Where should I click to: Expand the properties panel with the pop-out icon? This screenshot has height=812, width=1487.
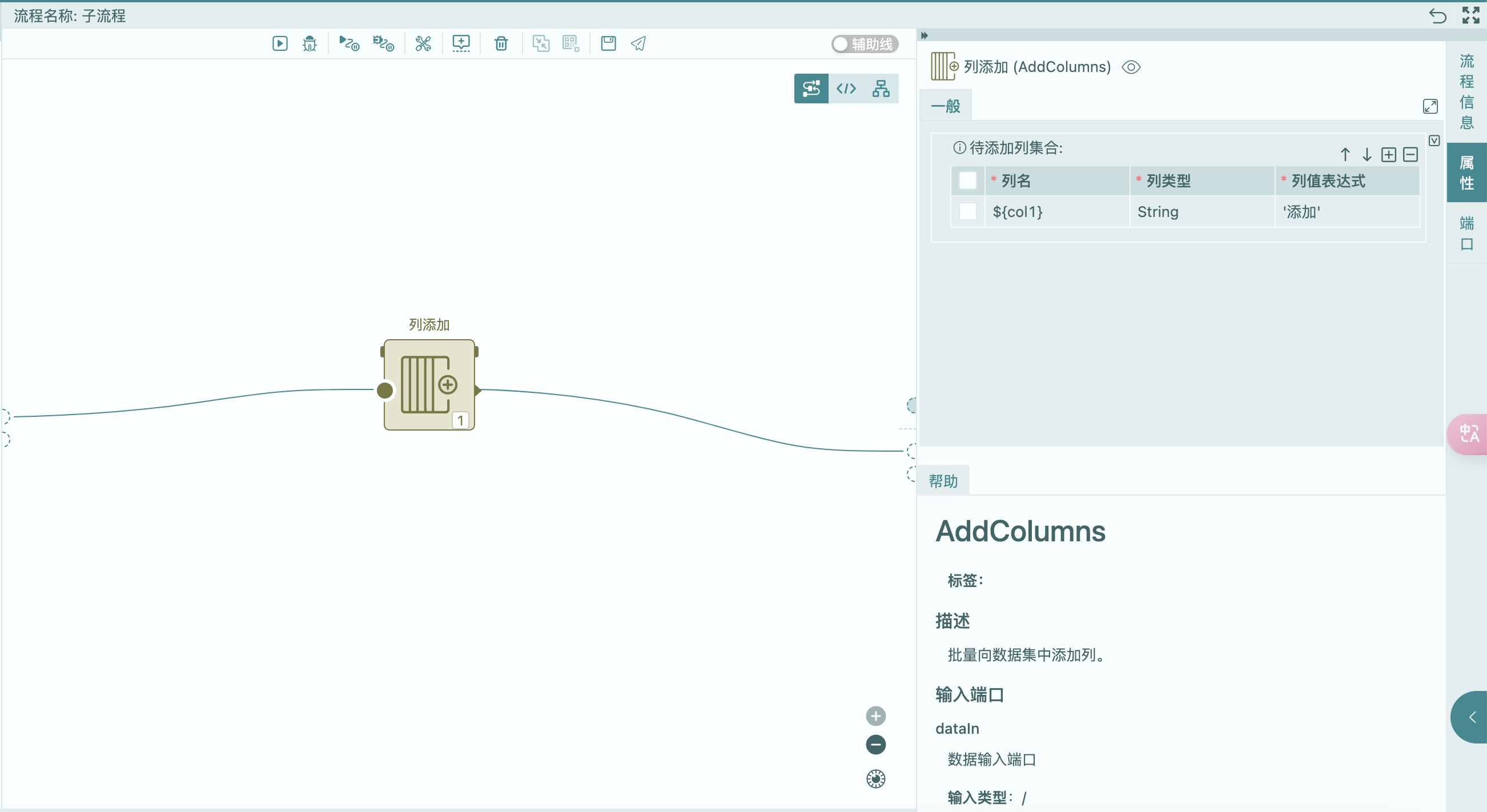point(1430,106)
